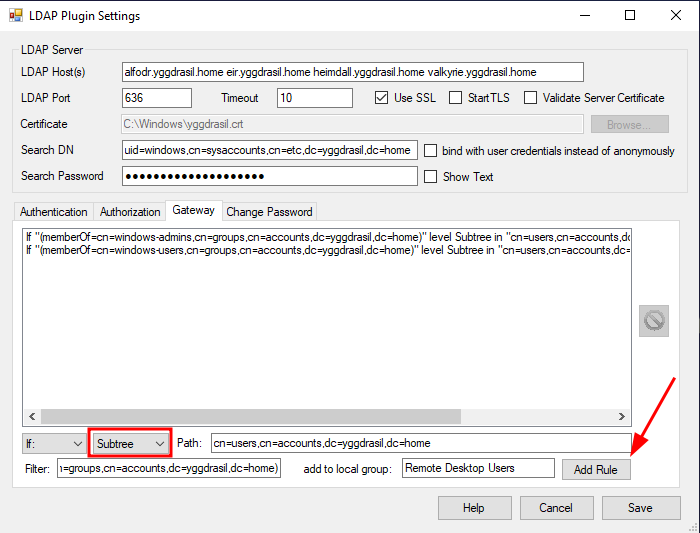Select the windows-admins gateway rule
Screen dimensions: 700x533
point(327,237)
